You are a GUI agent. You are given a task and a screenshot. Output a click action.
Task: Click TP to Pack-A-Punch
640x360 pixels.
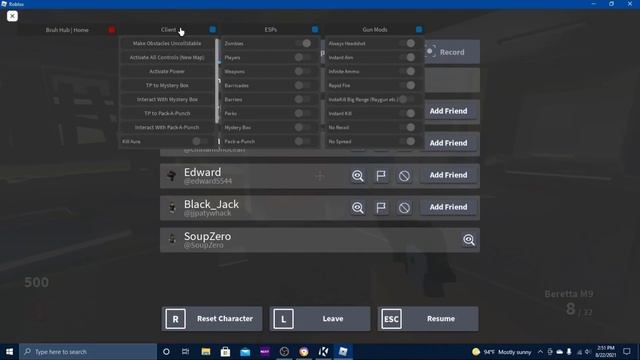[167, 113]
